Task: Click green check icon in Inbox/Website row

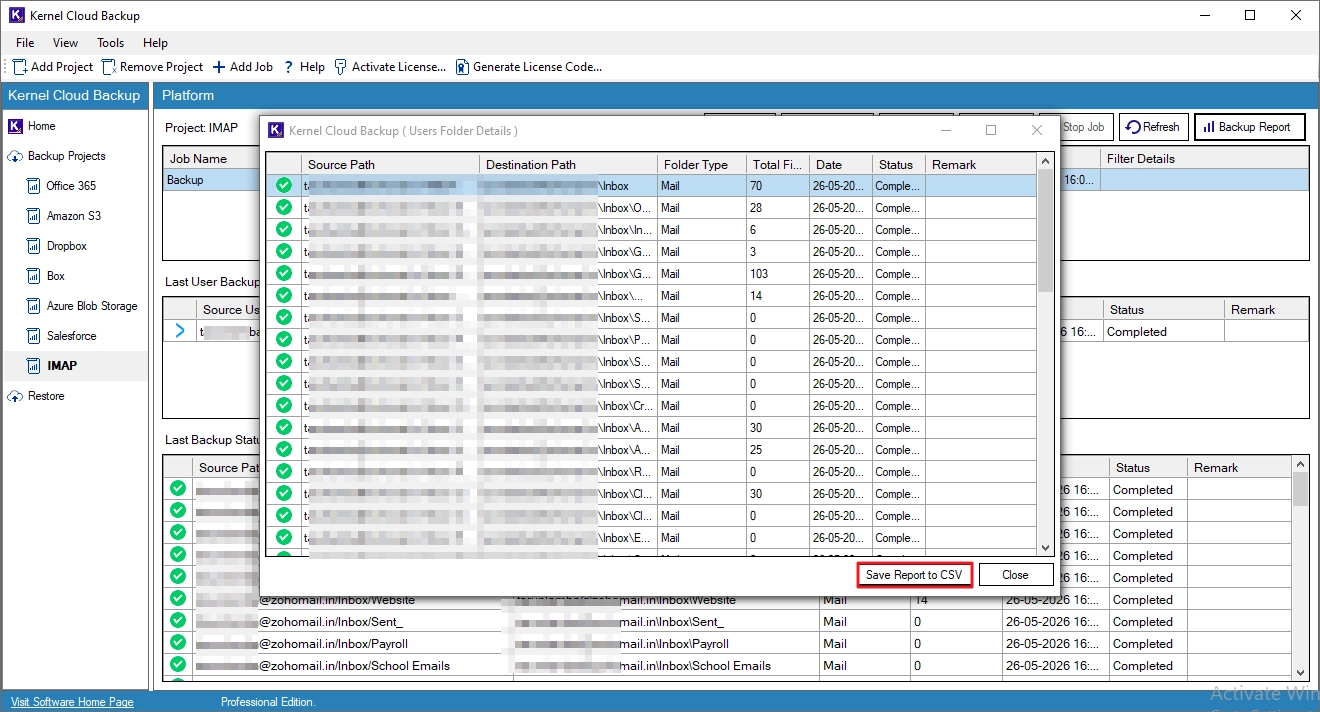Action: [178, 598]
